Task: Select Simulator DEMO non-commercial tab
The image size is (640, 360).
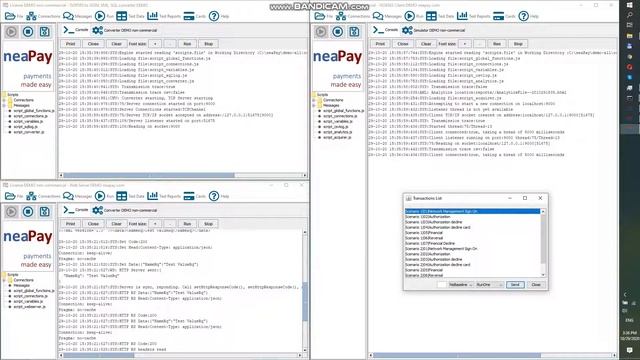Action: click(433, 30)
